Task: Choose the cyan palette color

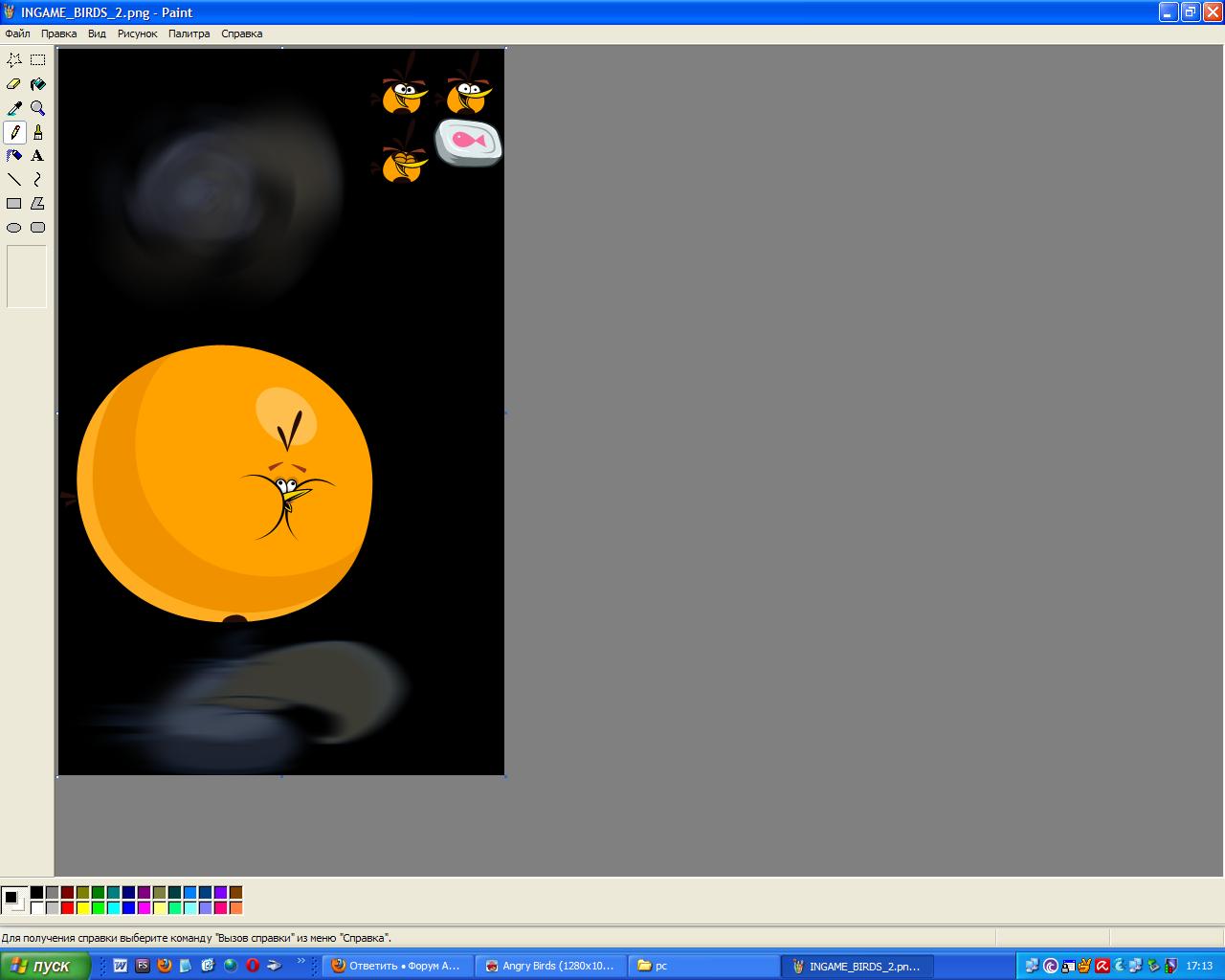Action: tap(113, 908)
